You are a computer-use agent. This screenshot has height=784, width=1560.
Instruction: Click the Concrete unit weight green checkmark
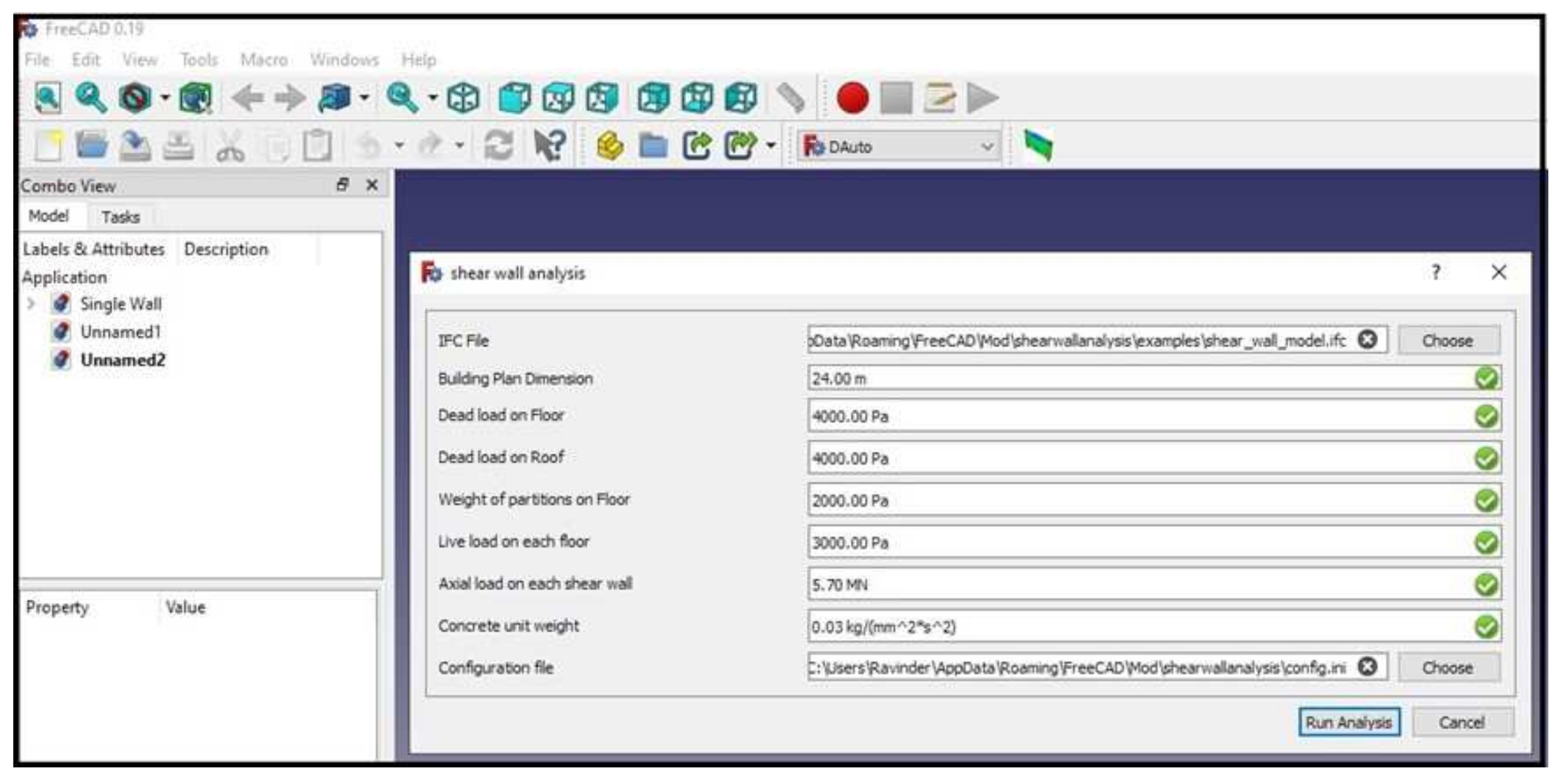[1486, 627]
